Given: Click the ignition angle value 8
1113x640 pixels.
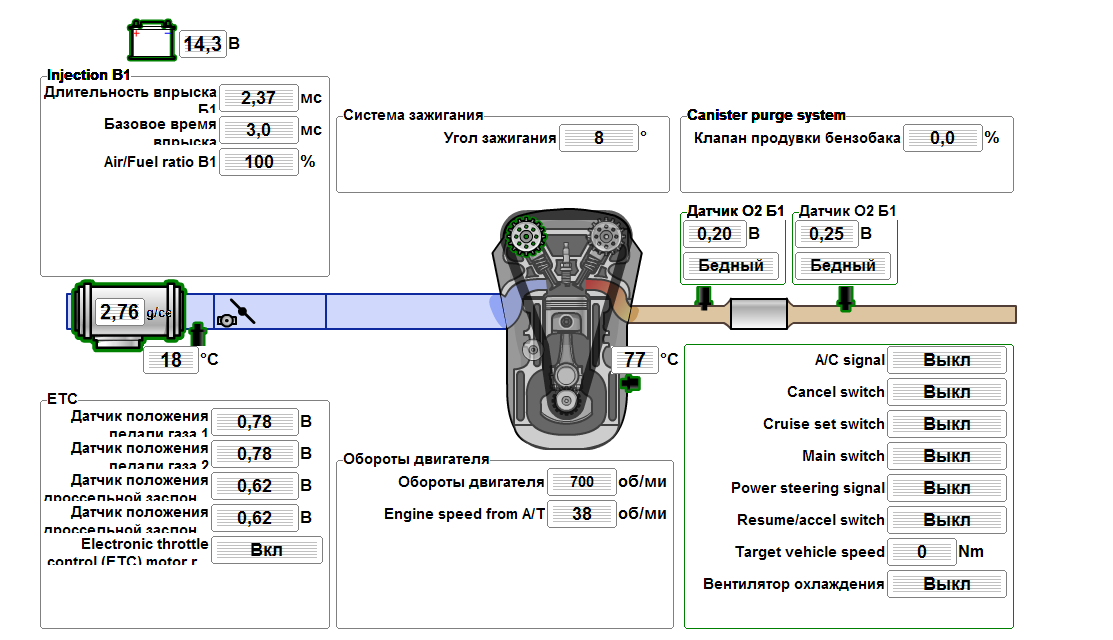Looking at the screenshot, I should (x=598, y=138).
